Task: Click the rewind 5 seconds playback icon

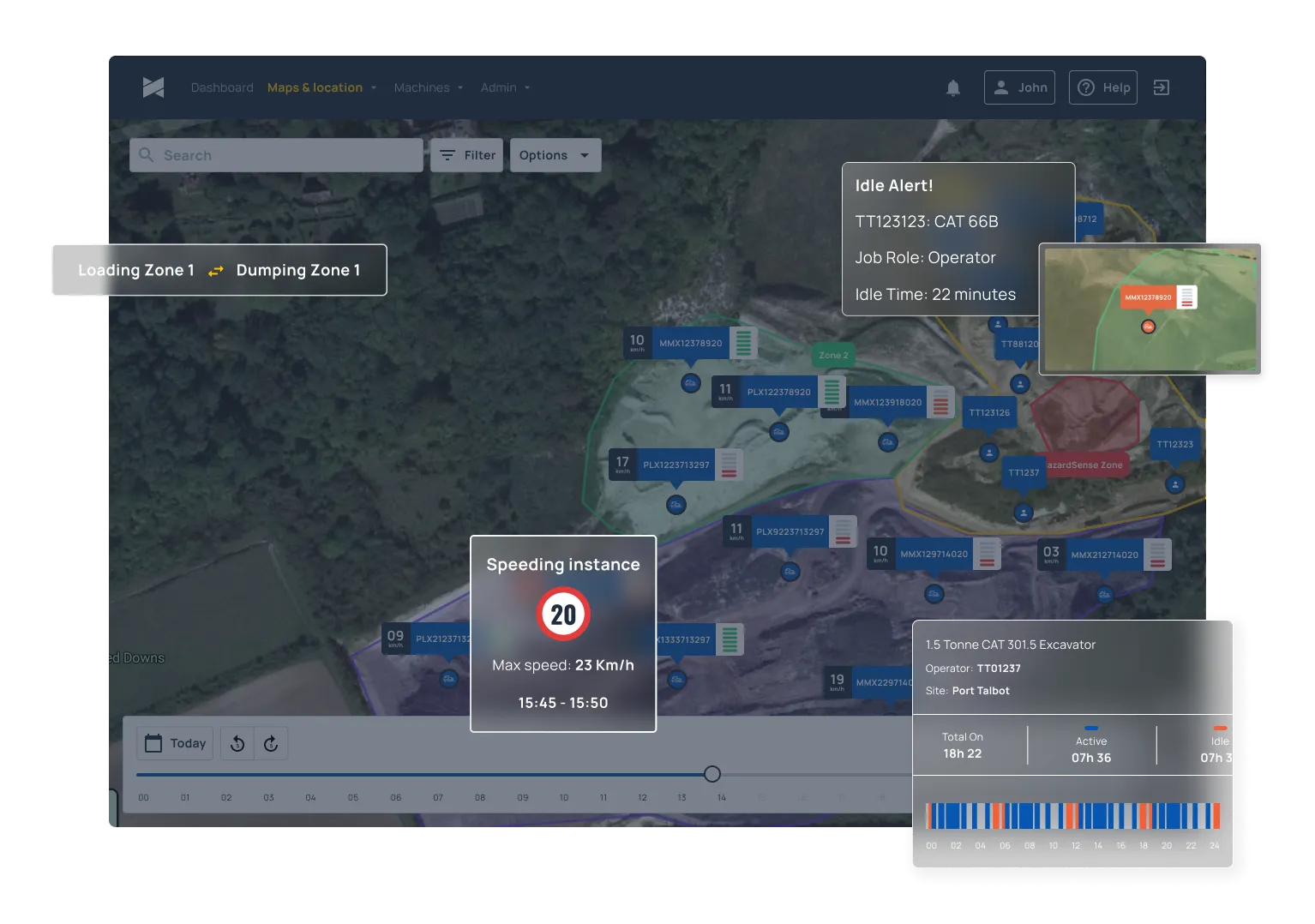Action: coord(237,743)
